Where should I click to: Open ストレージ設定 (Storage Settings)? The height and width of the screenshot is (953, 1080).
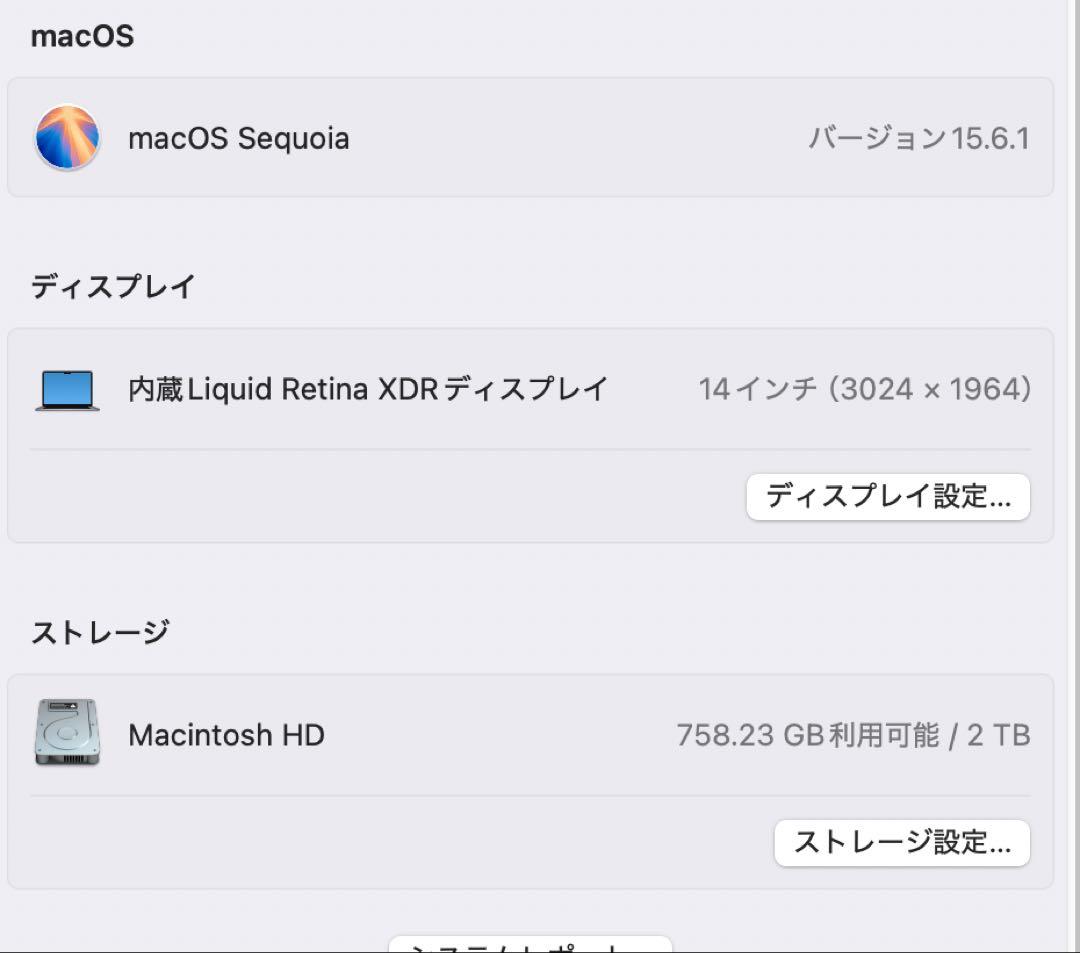tap(901, 843)
